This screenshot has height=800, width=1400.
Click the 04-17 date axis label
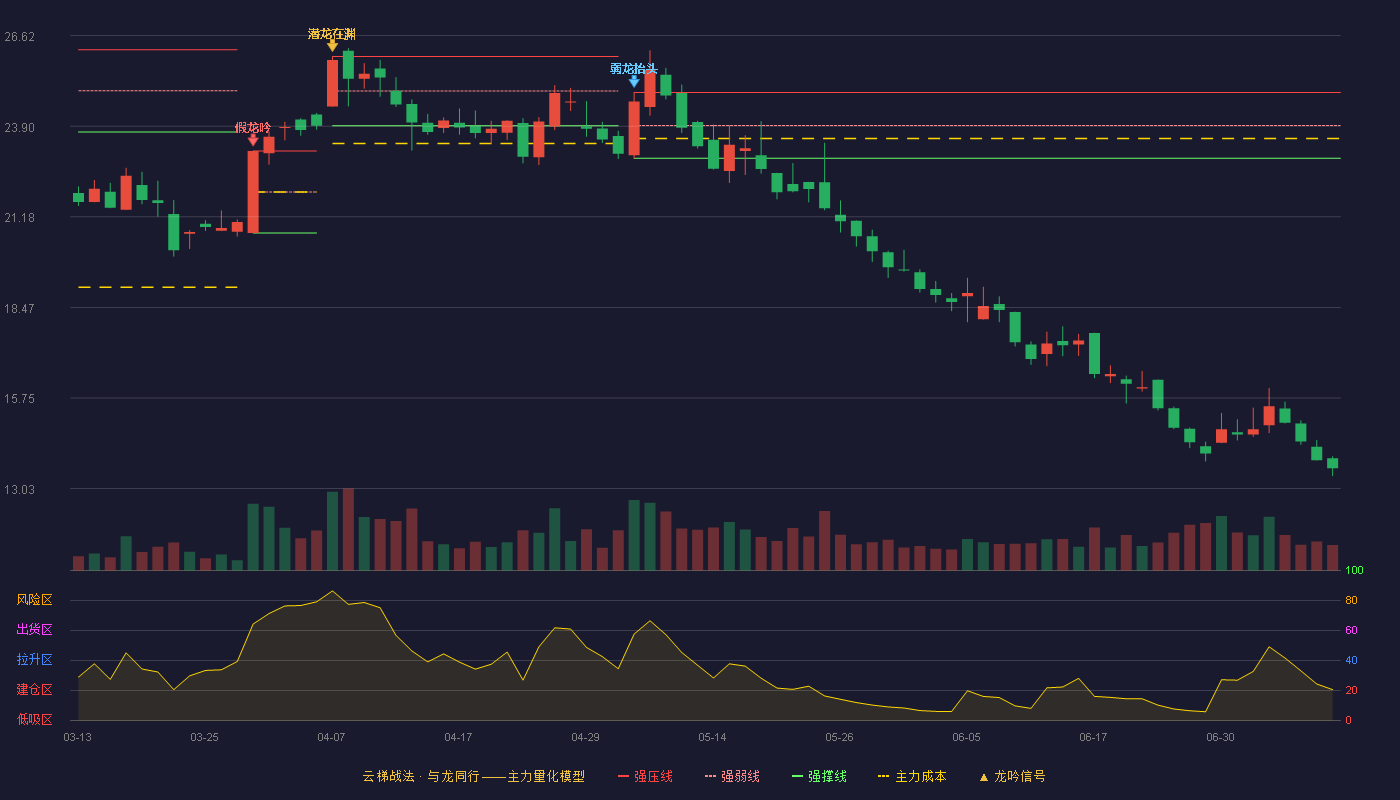pos(458,737)
